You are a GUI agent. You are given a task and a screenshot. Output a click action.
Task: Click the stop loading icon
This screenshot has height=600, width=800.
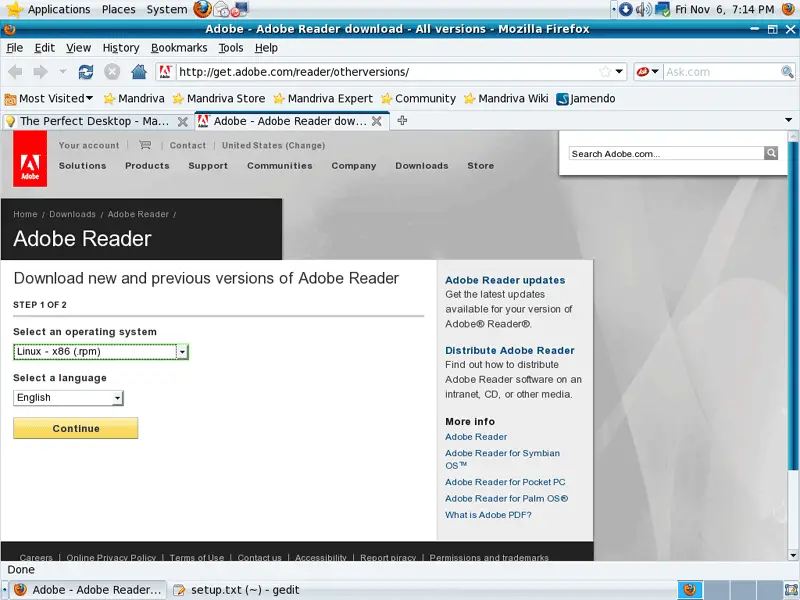[x=112, y=72]
